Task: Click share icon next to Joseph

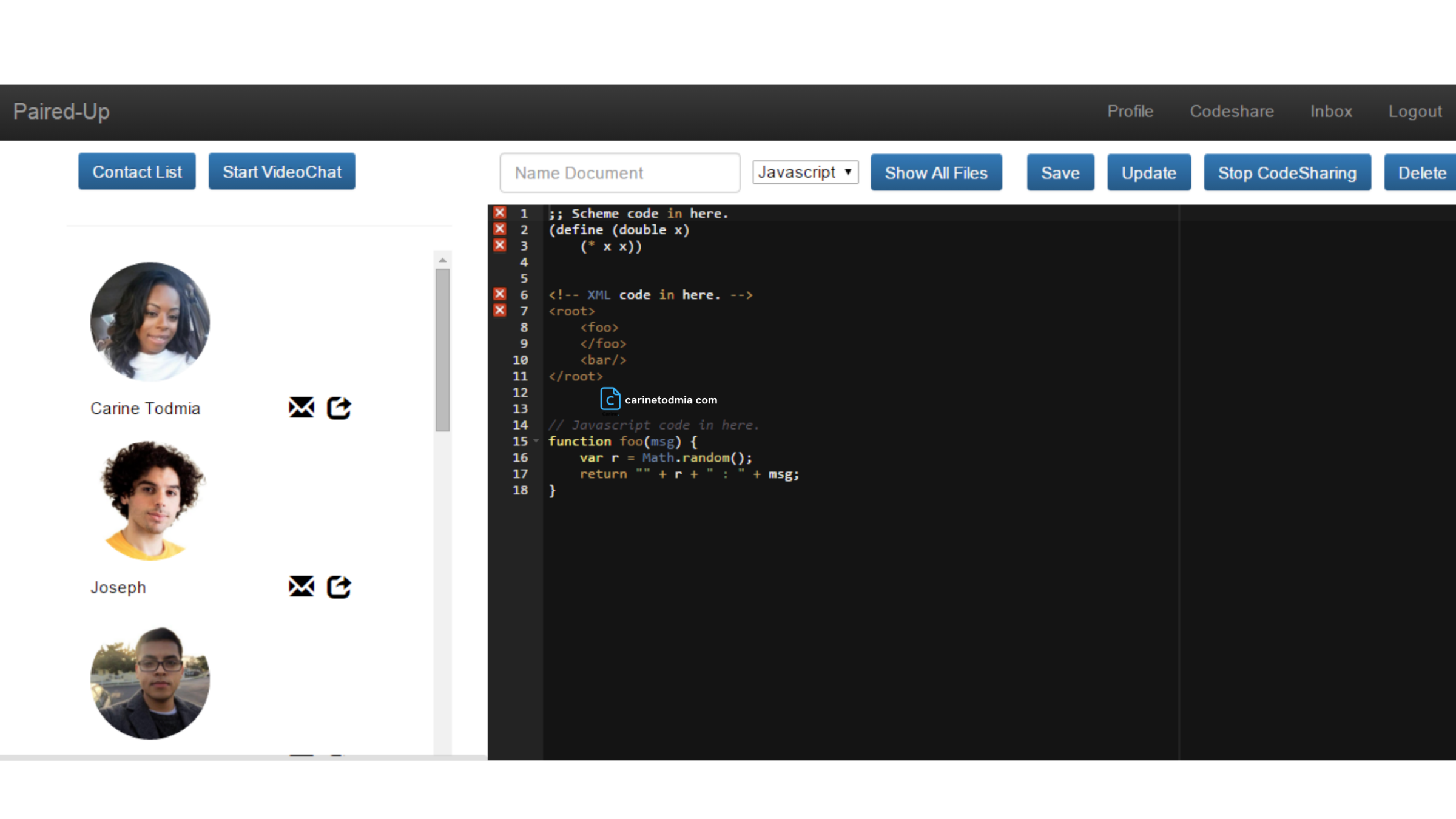Action: [x=339, y=587]
